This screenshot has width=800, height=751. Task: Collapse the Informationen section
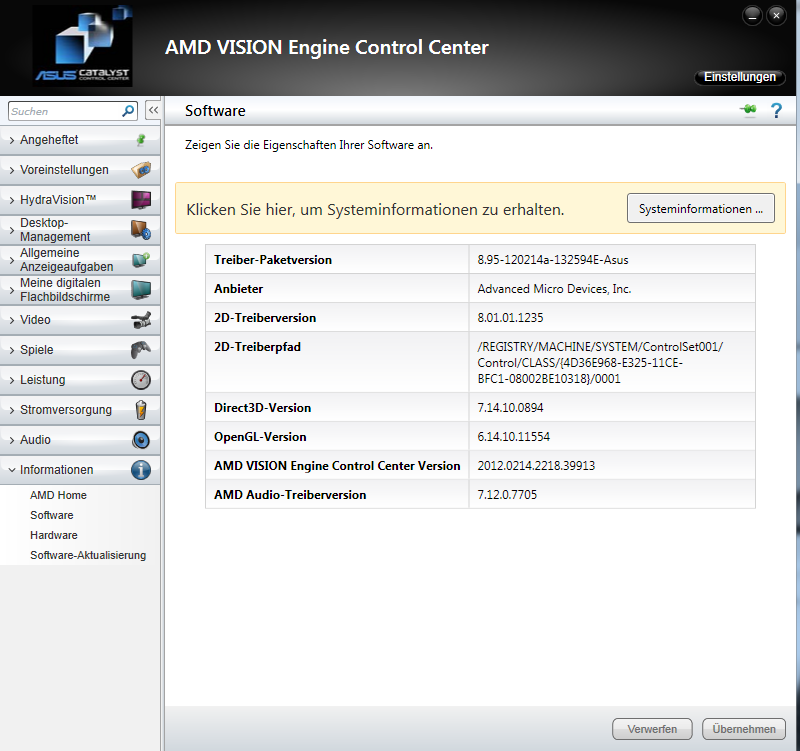[x=81, y=470]
